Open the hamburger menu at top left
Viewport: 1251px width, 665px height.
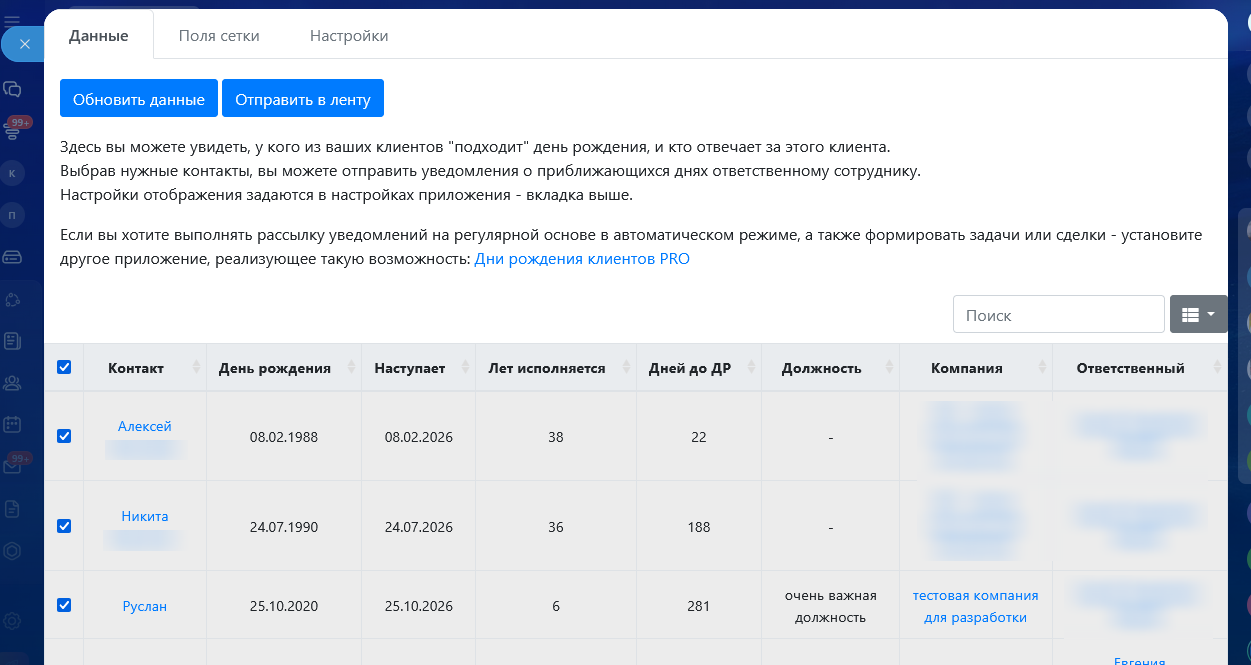(x=12, y=20)
